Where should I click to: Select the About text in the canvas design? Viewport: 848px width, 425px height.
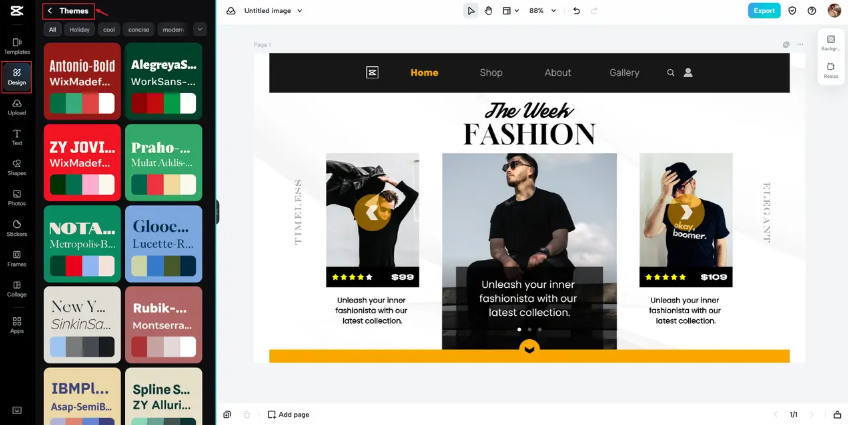558,72
